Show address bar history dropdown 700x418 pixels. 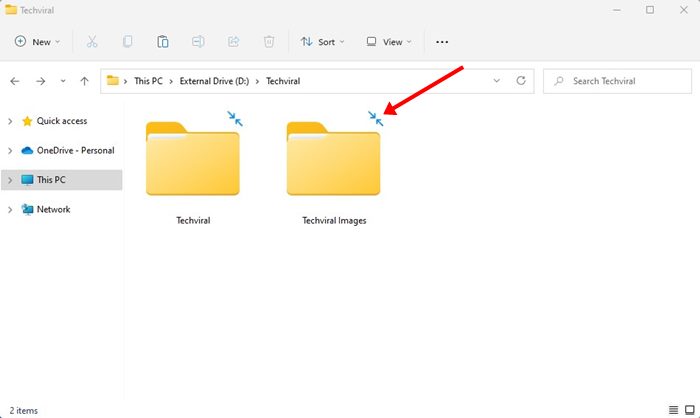pos(497,80)
